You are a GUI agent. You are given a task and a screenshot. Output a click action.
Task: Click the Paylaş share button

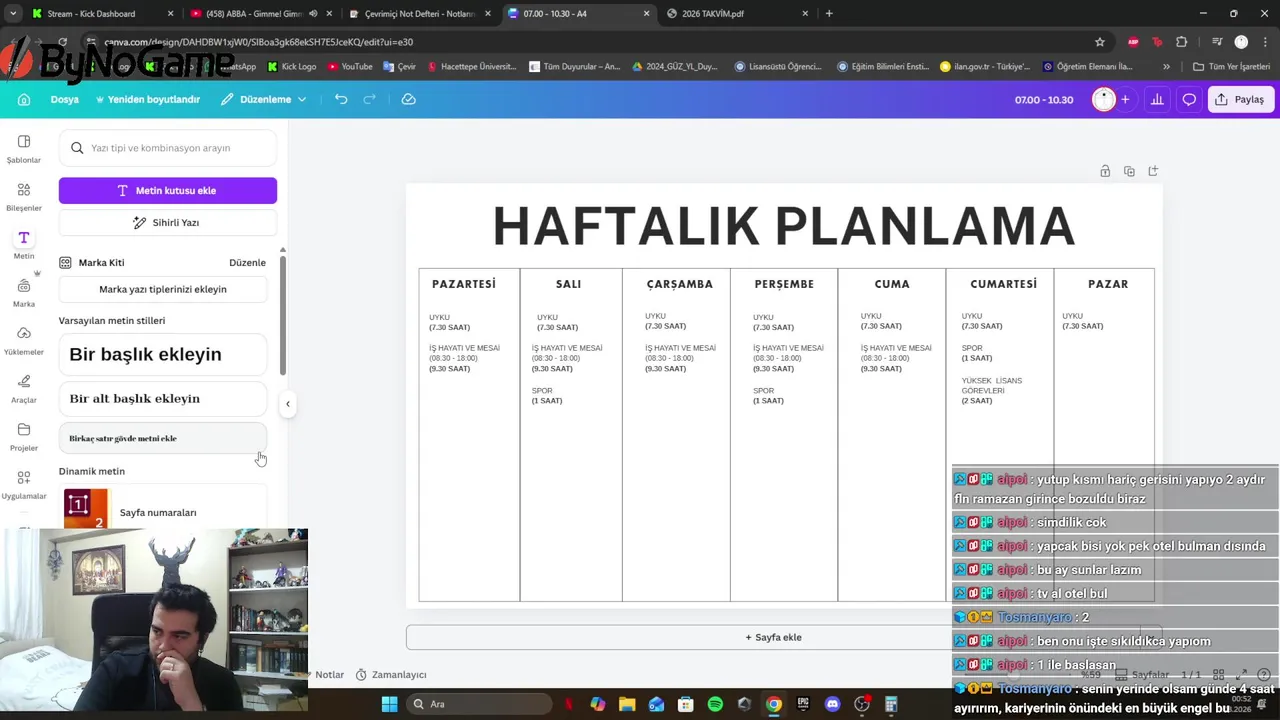(1239, 99)
